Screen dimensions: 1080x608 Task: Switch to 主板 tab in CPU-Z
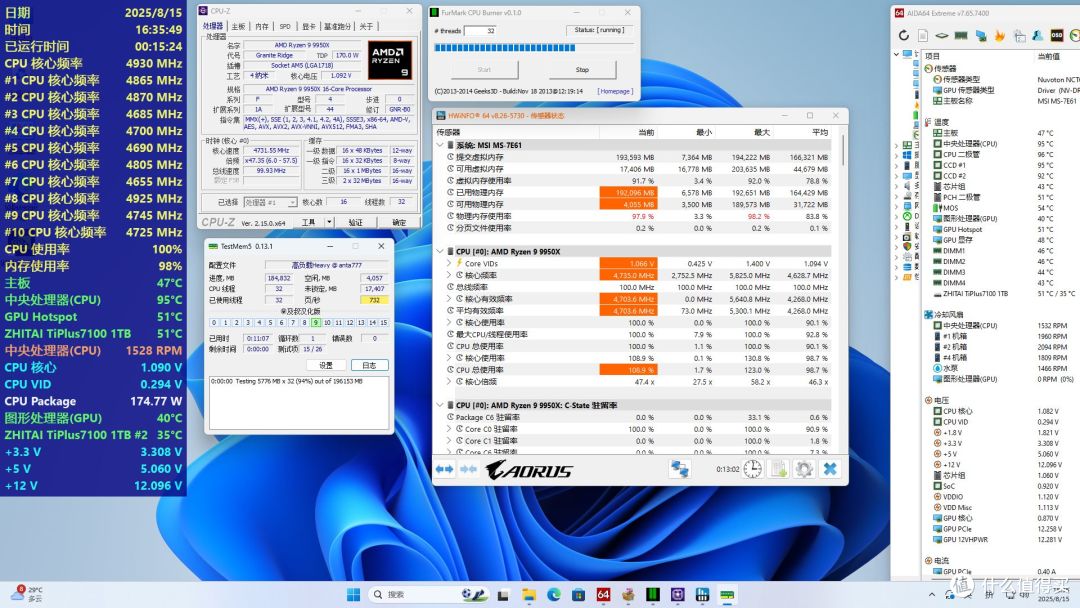[238, 26]
